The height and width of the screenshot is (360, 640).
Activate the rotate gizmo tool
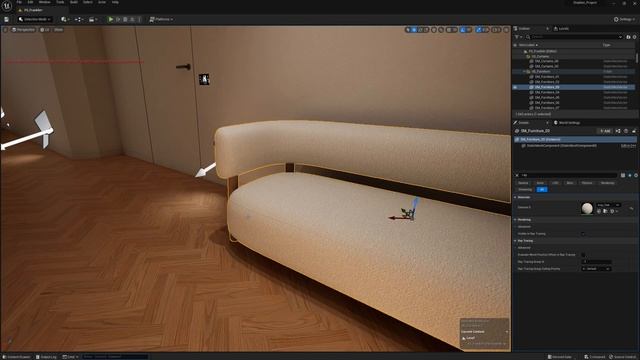tap(420, 30)
